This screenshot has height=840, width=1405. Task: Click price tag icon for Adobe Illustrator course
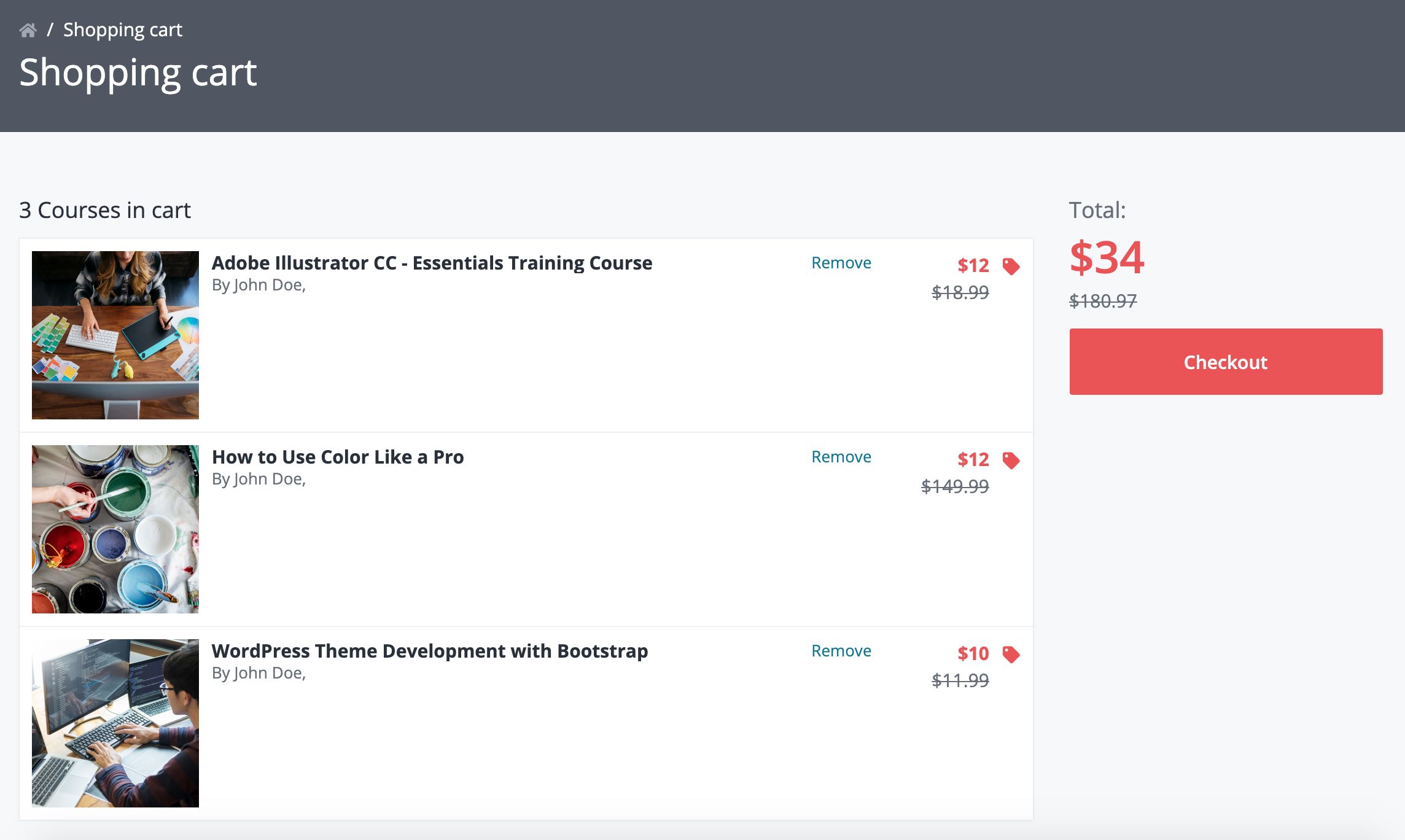coord(1011,266)
